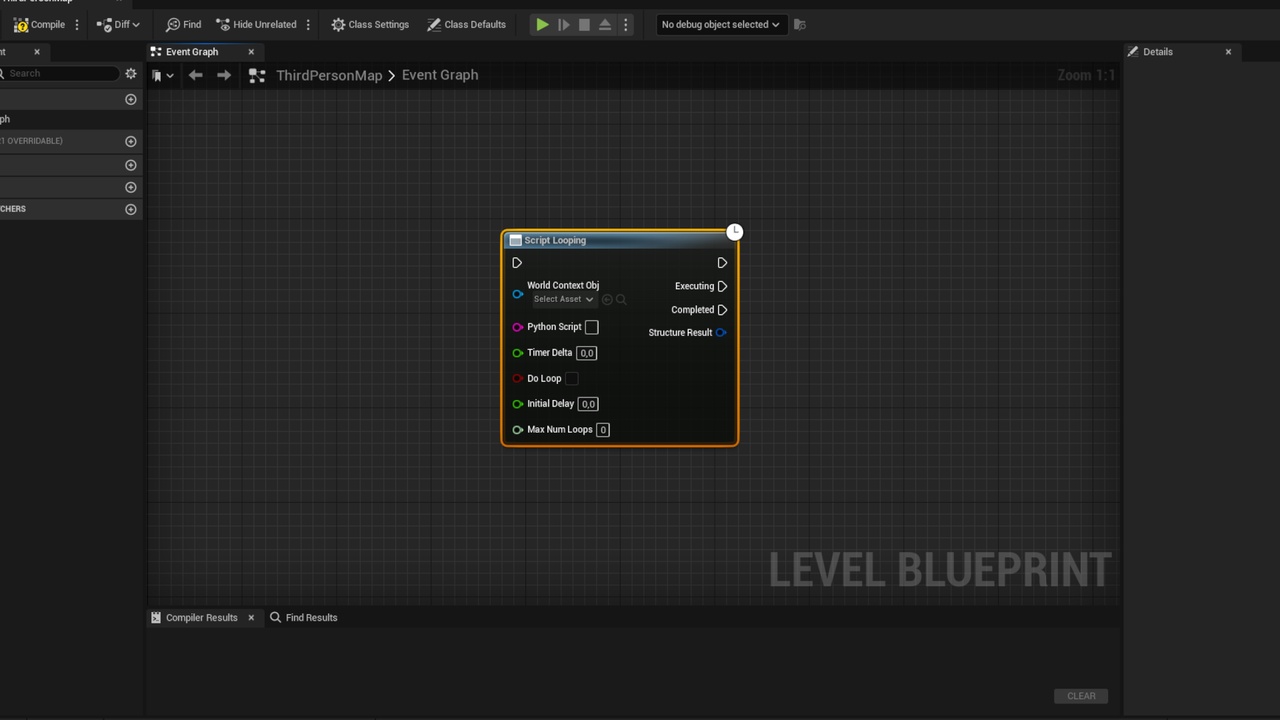
Task: Click browse to asset magnifier icon
Action: (621, 299)
